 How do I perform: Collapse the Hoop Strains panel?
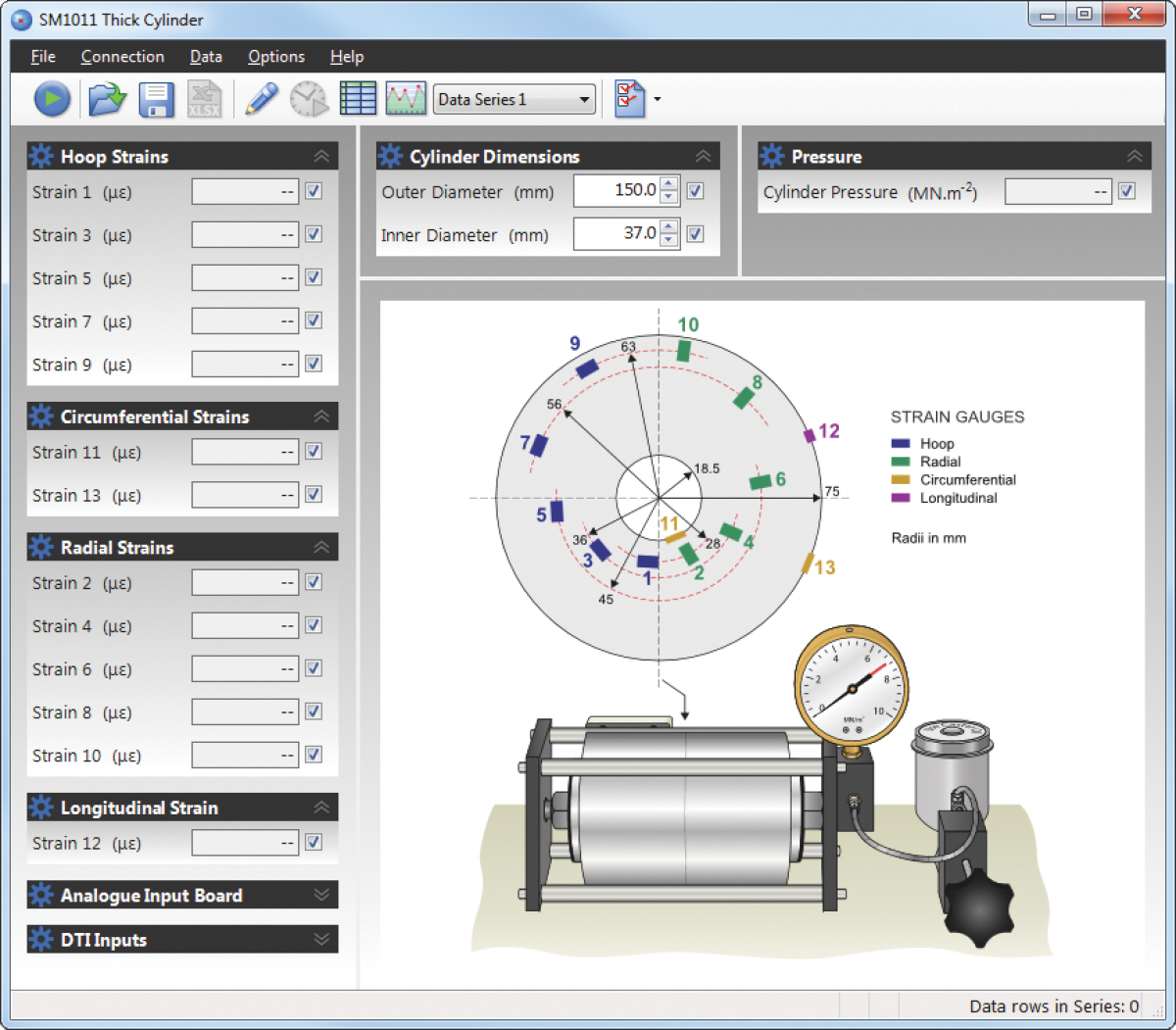(321, 156)
